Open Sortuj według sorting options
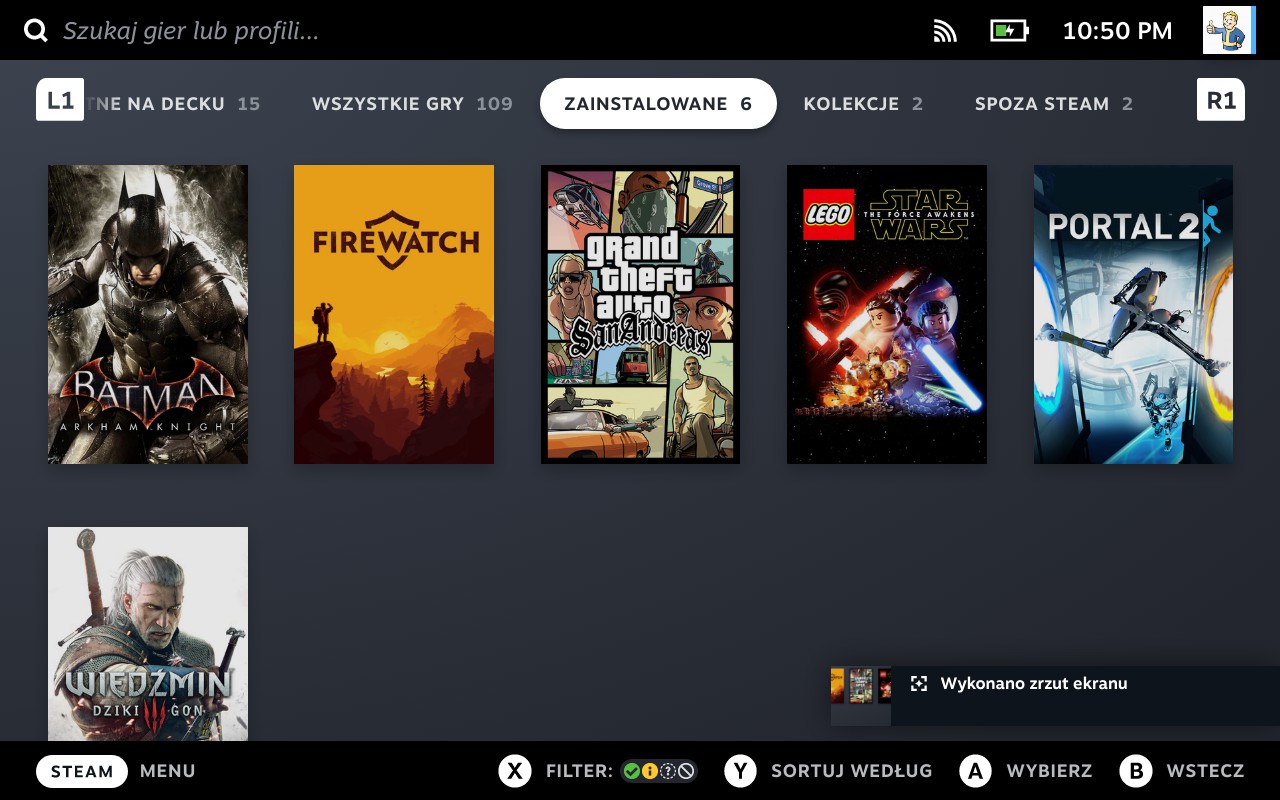1280x800 pixels. pos(851,771)
